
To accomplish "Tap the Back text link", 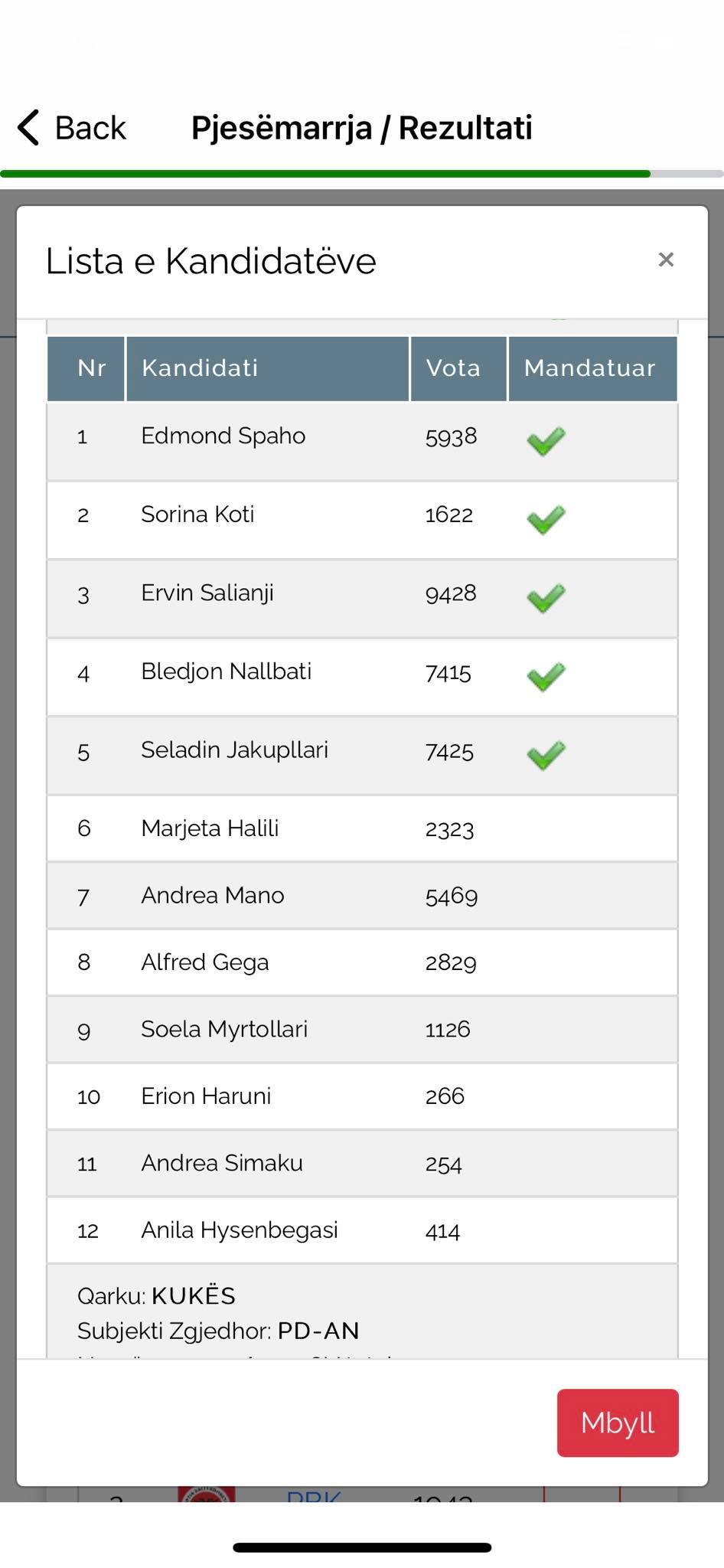I will [90, 128].
